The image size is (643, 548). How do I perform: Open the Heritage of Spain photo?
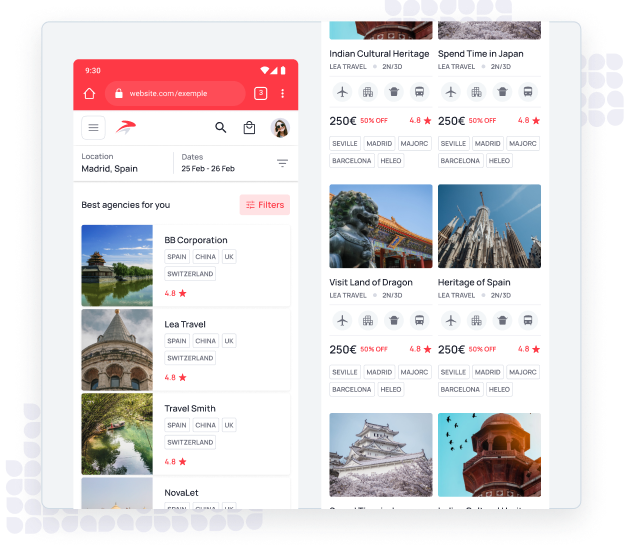click(489, 226)
